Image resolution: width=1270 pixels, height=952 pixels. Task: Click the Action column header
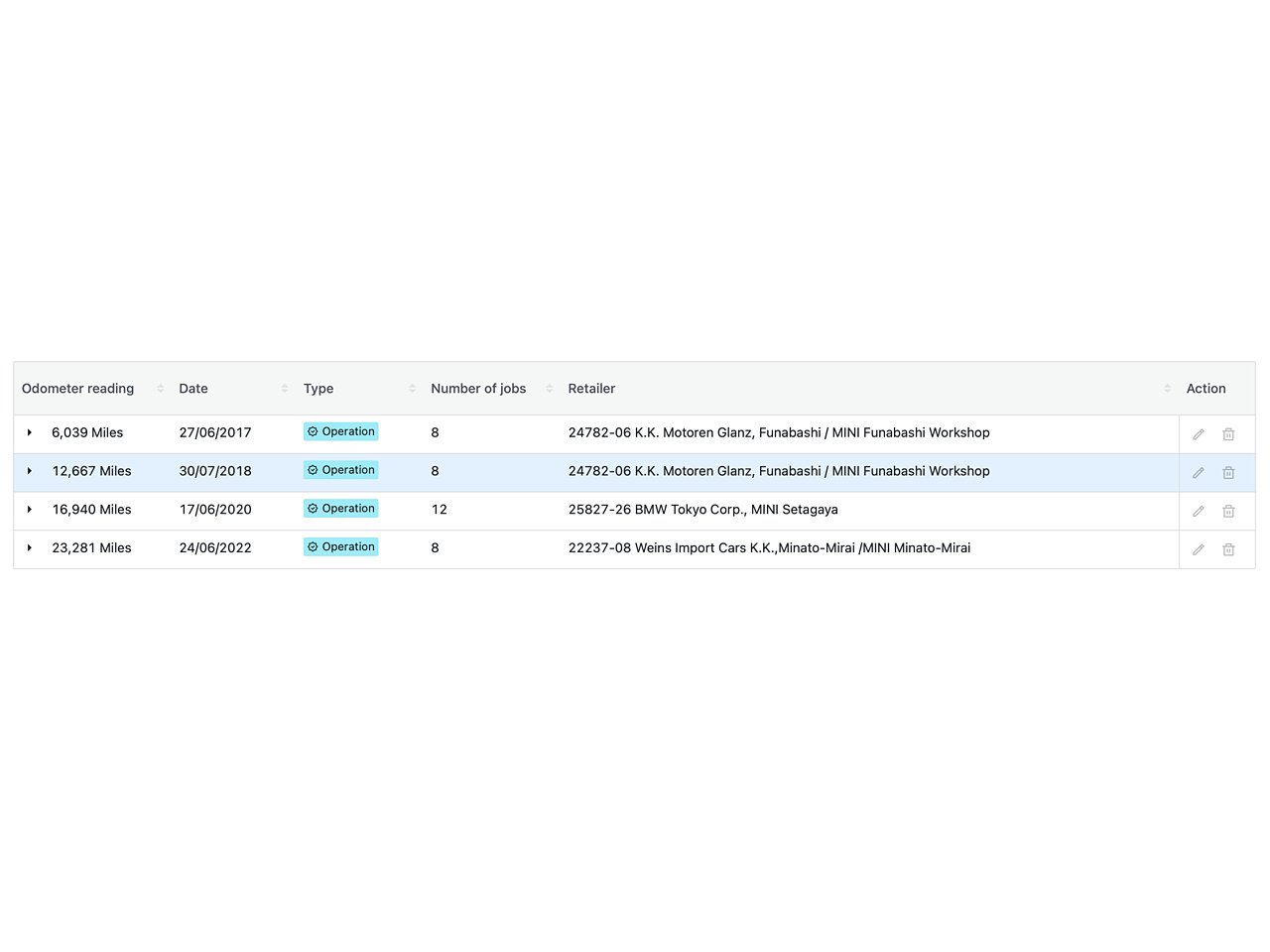point(1206,389)
